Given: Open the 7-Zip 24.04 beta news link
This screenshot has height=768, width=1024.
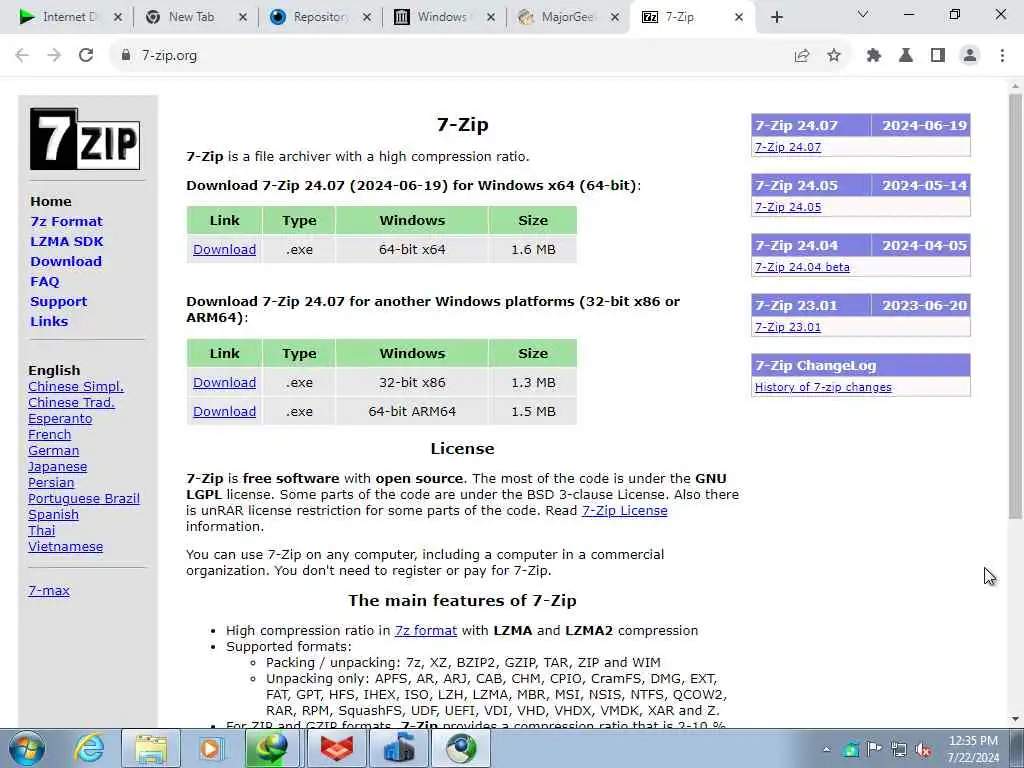Looking at the screenshot, I should click(802, 267).
